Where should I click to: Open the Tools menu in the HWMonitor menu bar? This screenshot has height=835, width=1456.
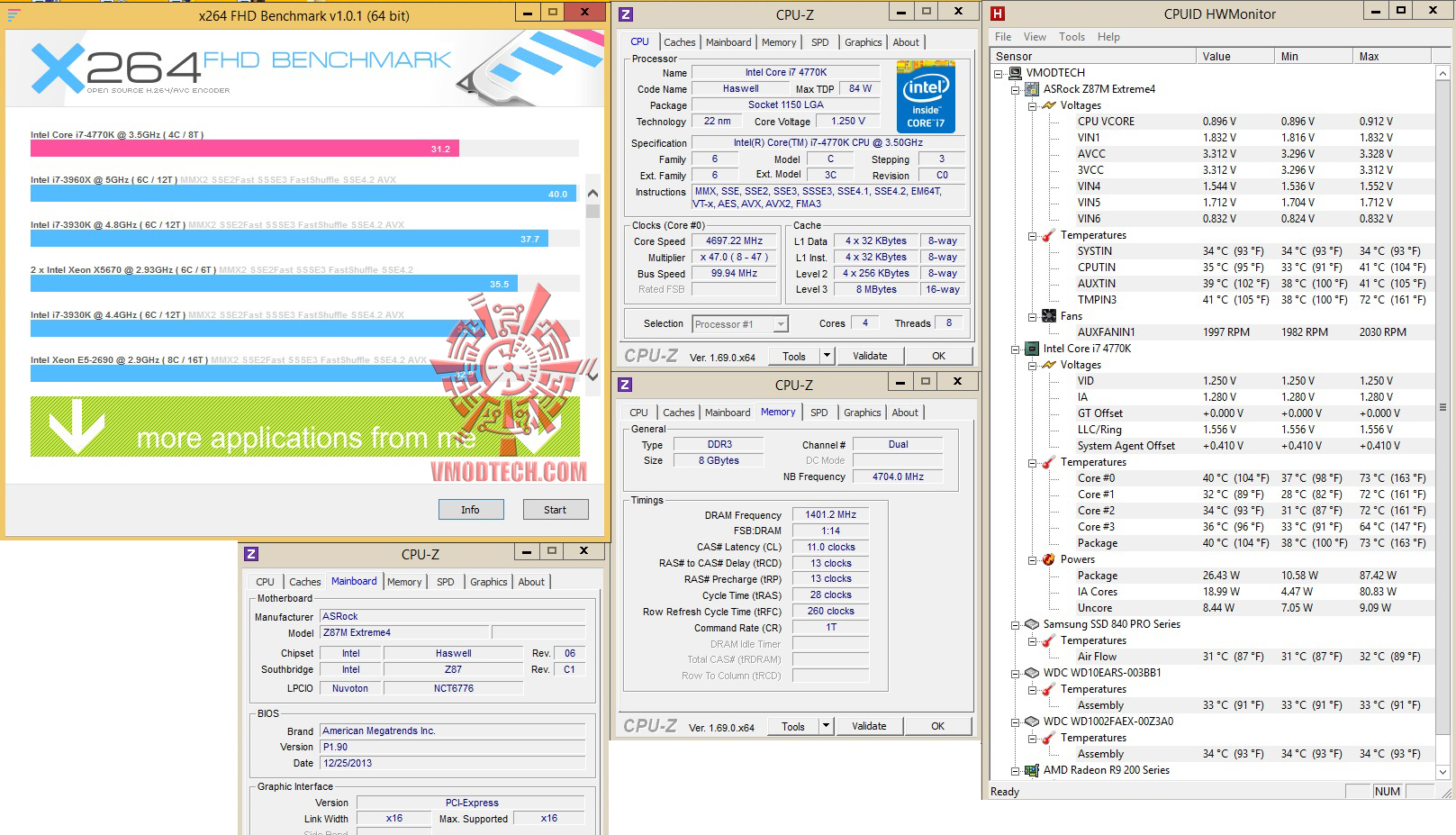[x=1072, y=37]
